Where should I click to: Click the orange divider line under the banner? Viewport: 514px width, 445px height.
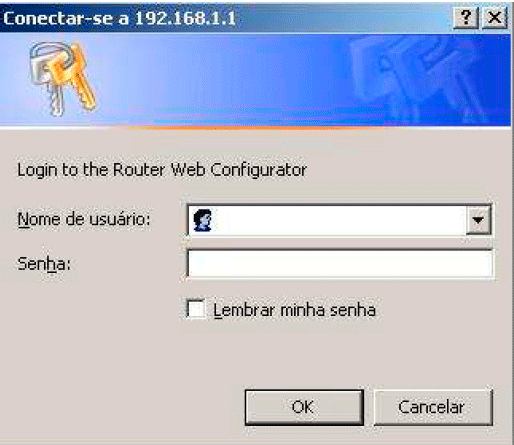[255, 127]
